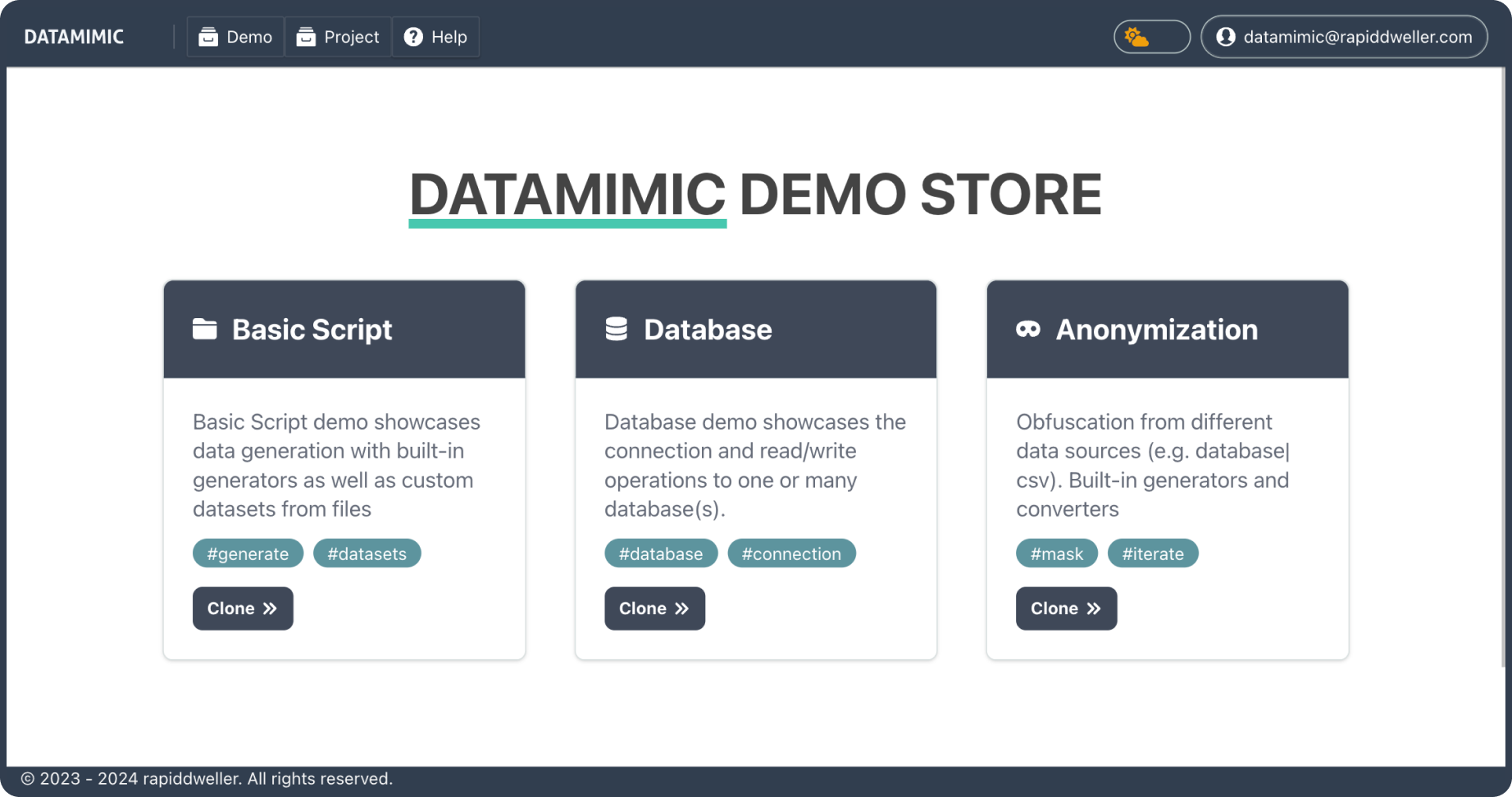Click the question mark icon next to Help
The height and width of the screenshot is (797, 1512).
(x=412, y=36)
